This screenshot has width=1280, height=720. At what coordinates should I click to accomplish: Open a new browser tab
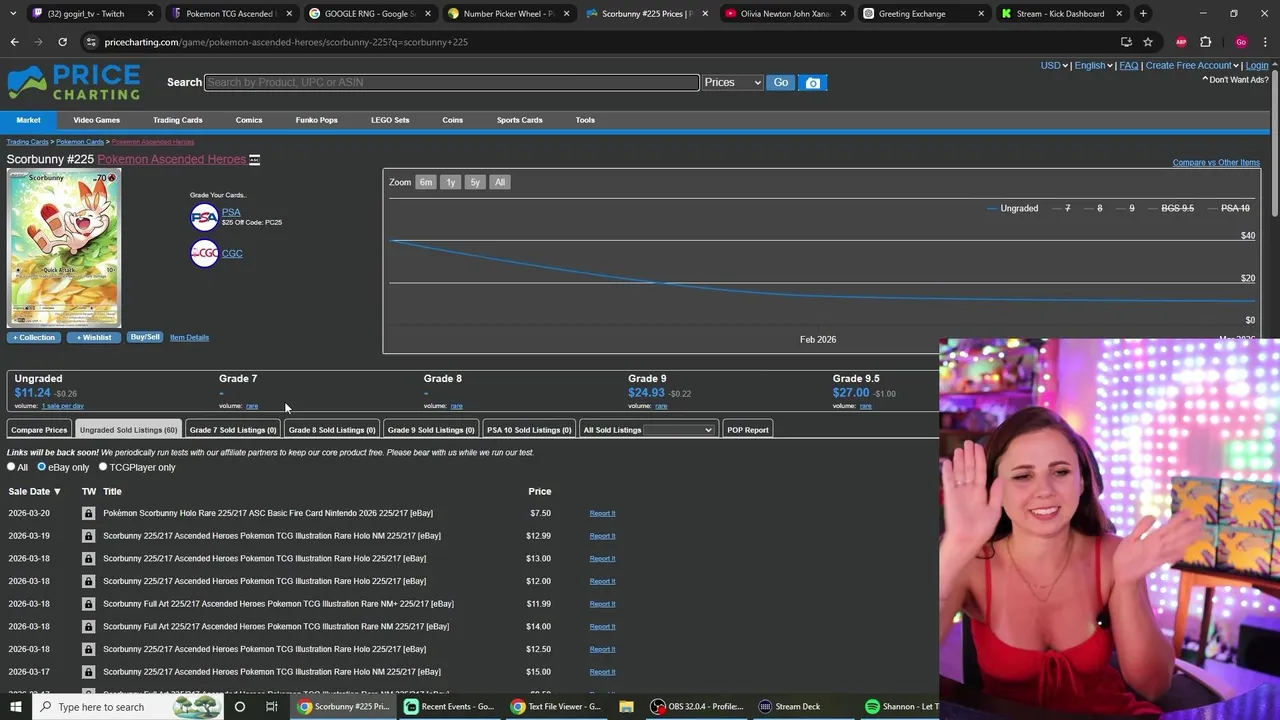click(x=1143, y=14)
